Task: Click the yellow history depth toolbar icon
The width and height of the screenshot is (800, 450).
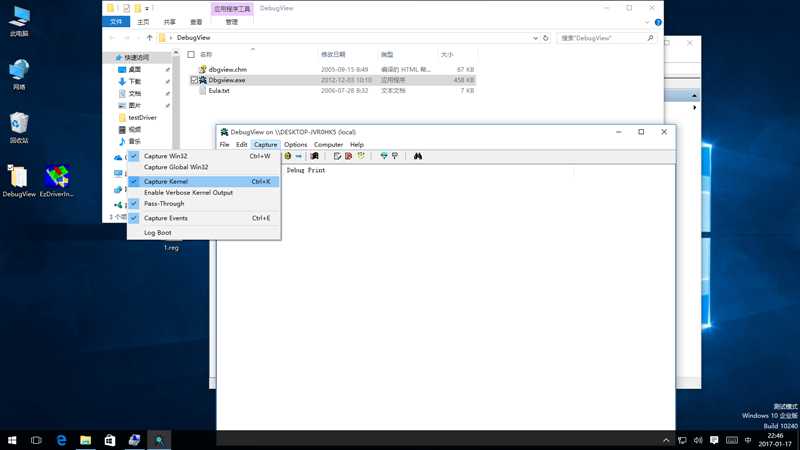Action: [361, 156]
